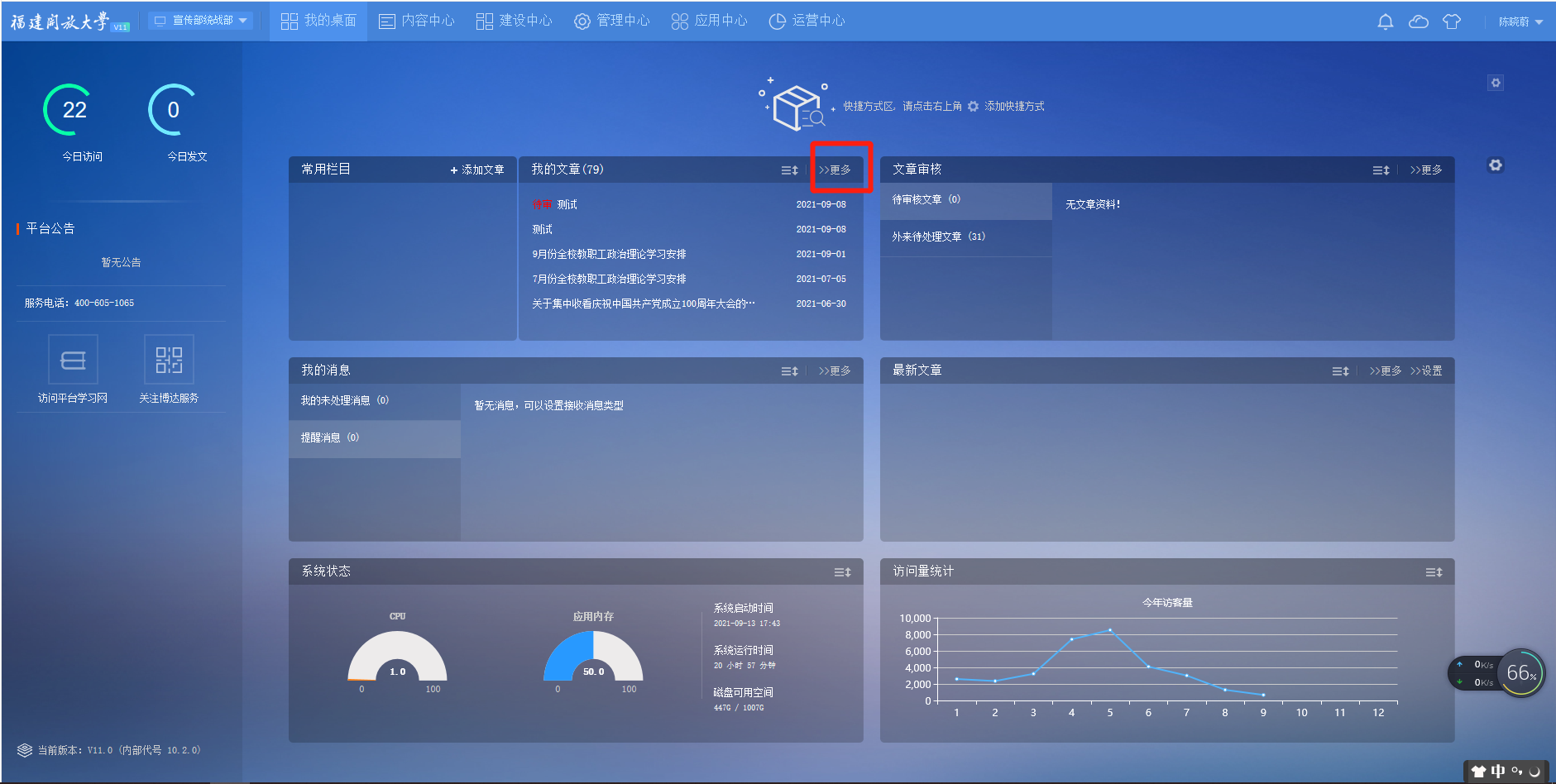Image resolution: width=1556 pixels, height=784 pixels.
Task: Click the shortcut settings gear at top right
Action: pos(1495,83)
